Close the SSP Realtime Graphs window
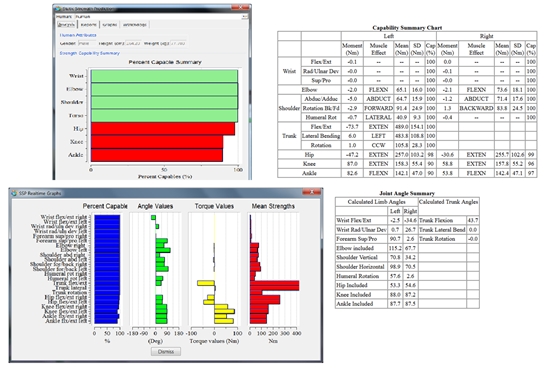Image resolution: width=545 pixels, height=372 pixels. 311,192
